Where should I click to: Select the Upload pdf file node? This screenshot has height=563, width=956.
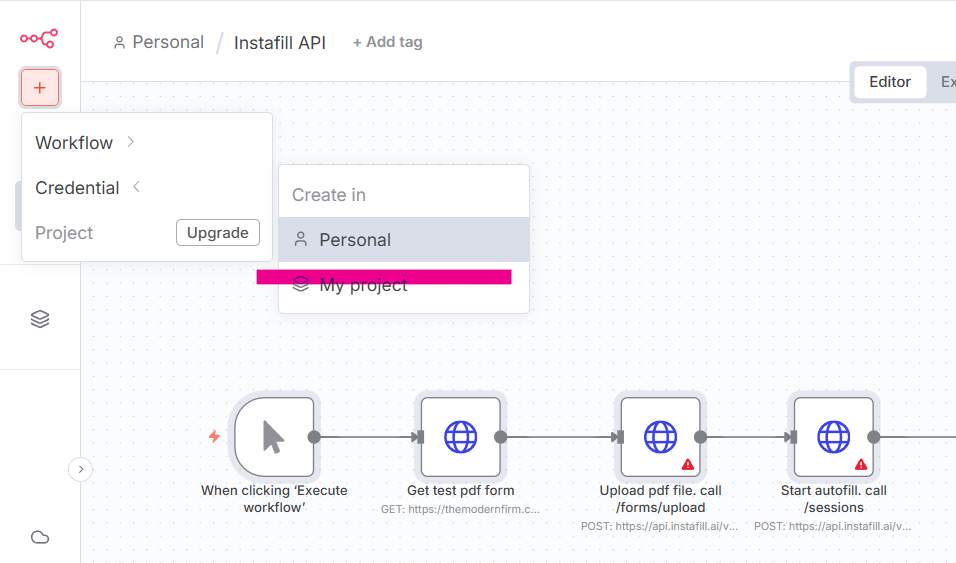pos(660,437)
